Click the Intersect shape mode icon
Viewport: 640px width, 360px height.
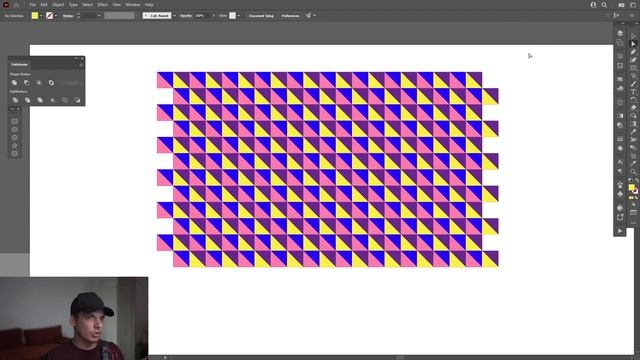[39, 83]
